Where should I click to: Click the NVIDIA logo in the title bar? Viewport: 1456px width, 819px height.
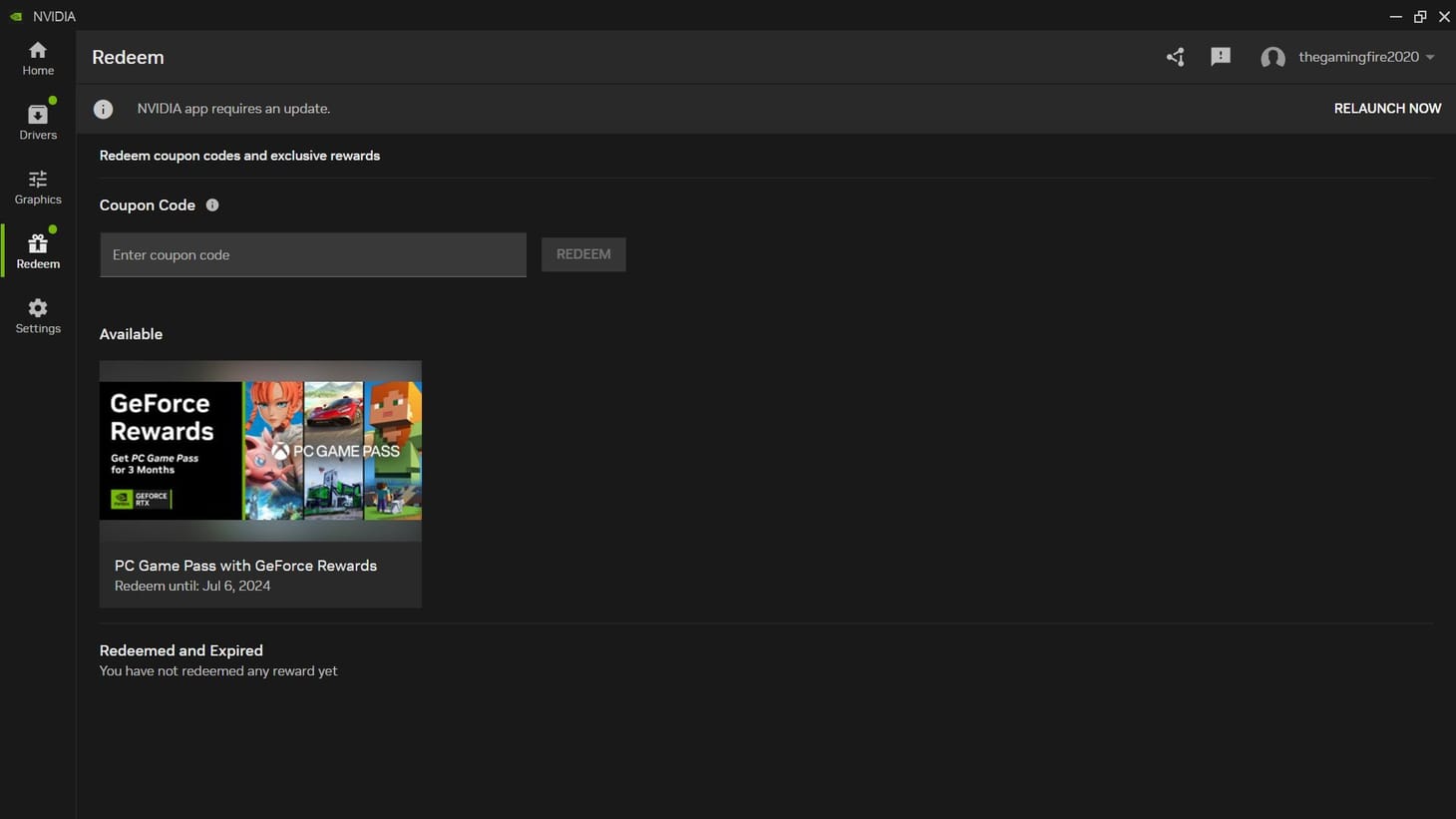pos(15,16)
